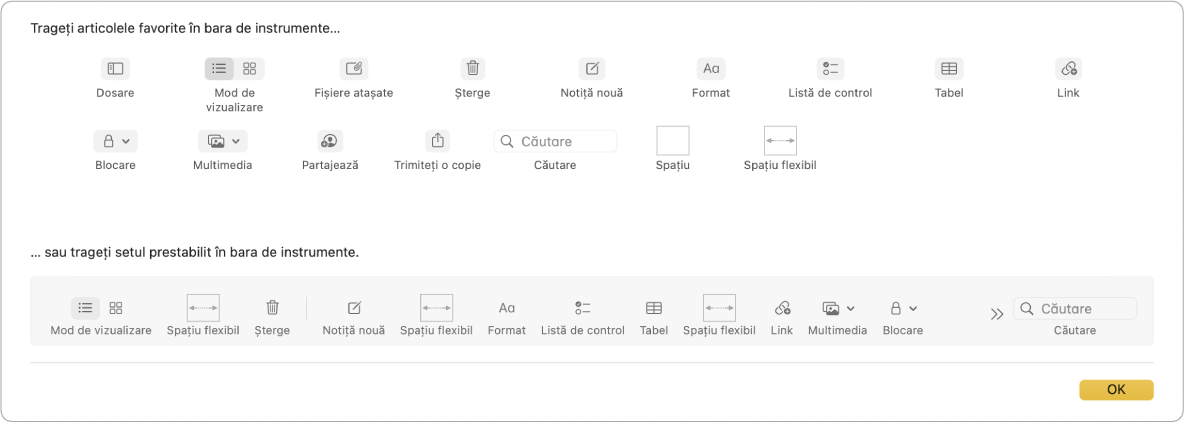Expand the toolbar overflow double chevron

997,314
